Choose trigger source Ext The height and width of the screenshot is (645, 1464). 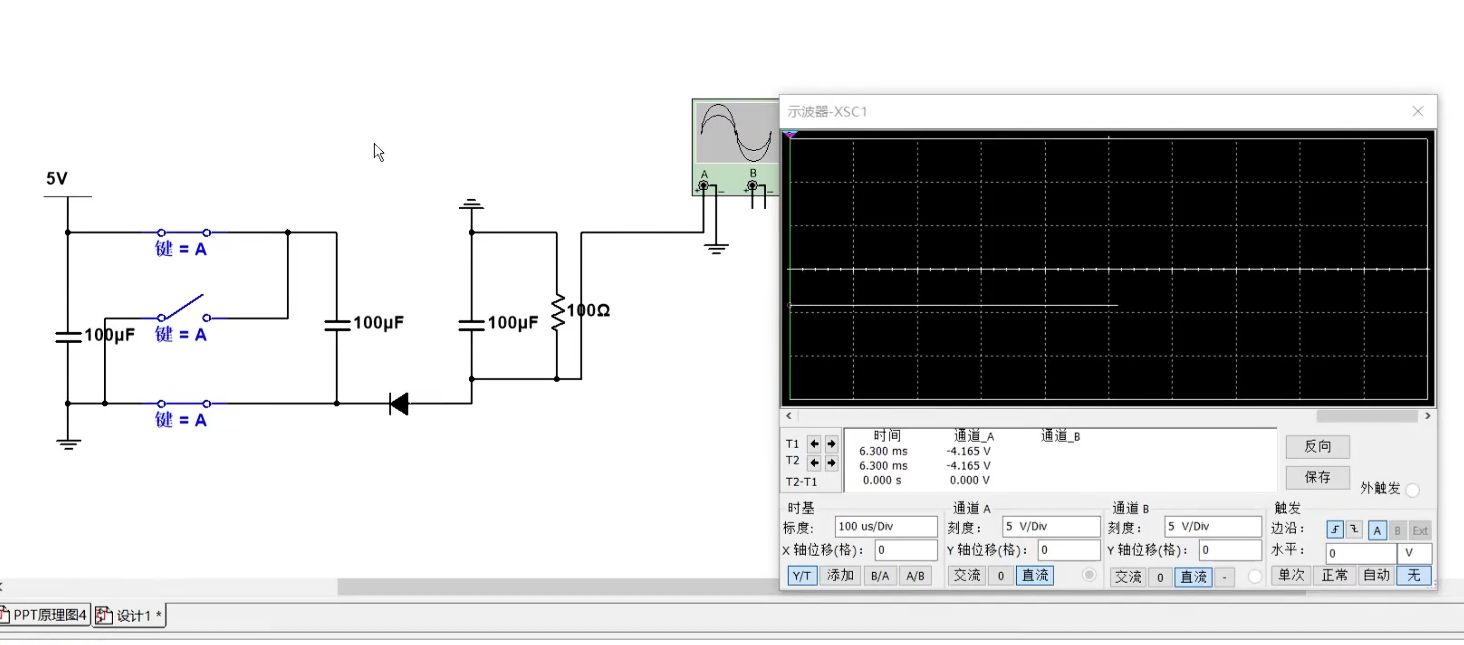(x=1420, y=530)
